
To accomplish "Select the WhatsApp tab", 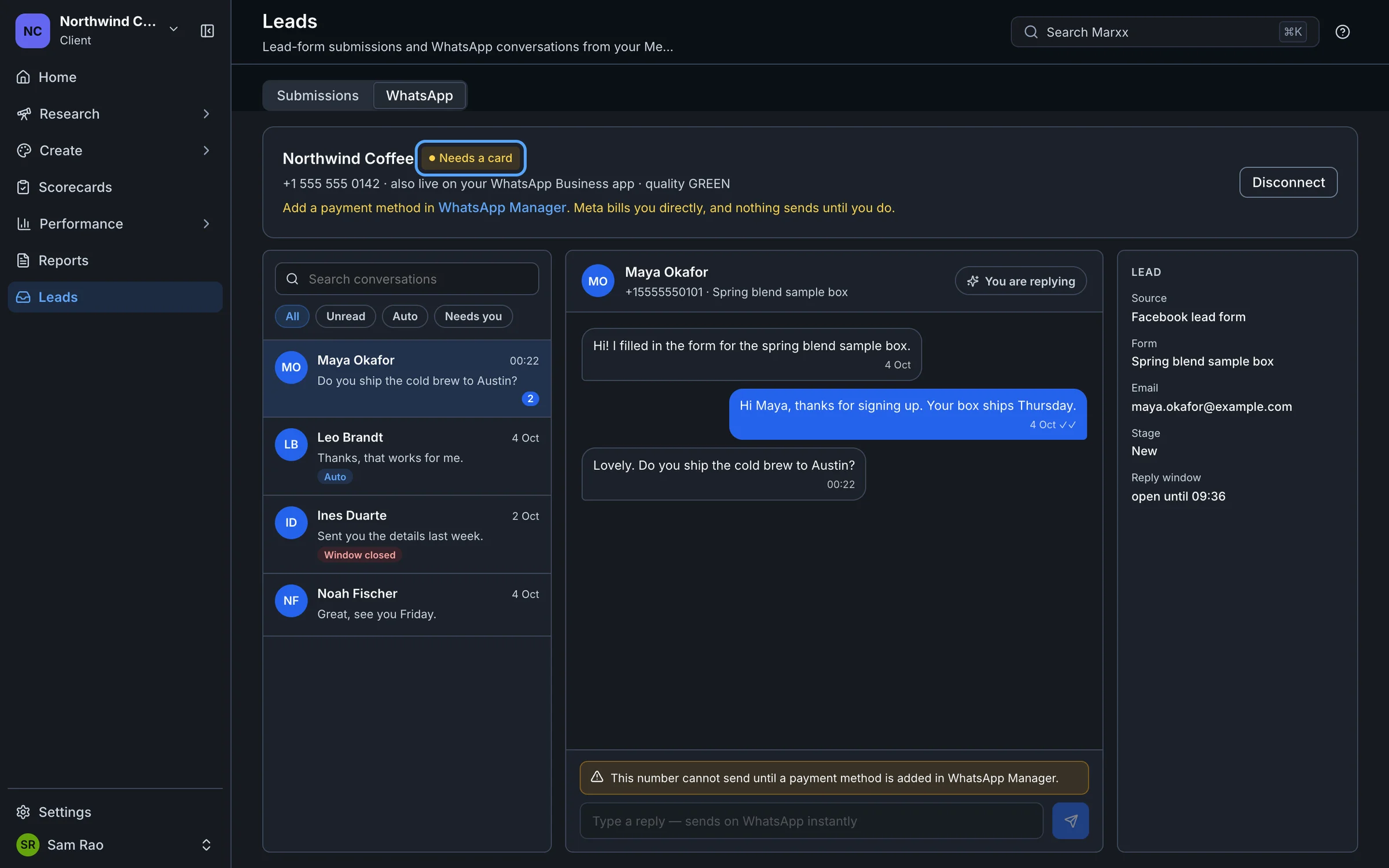I will (x=420, y=95).
